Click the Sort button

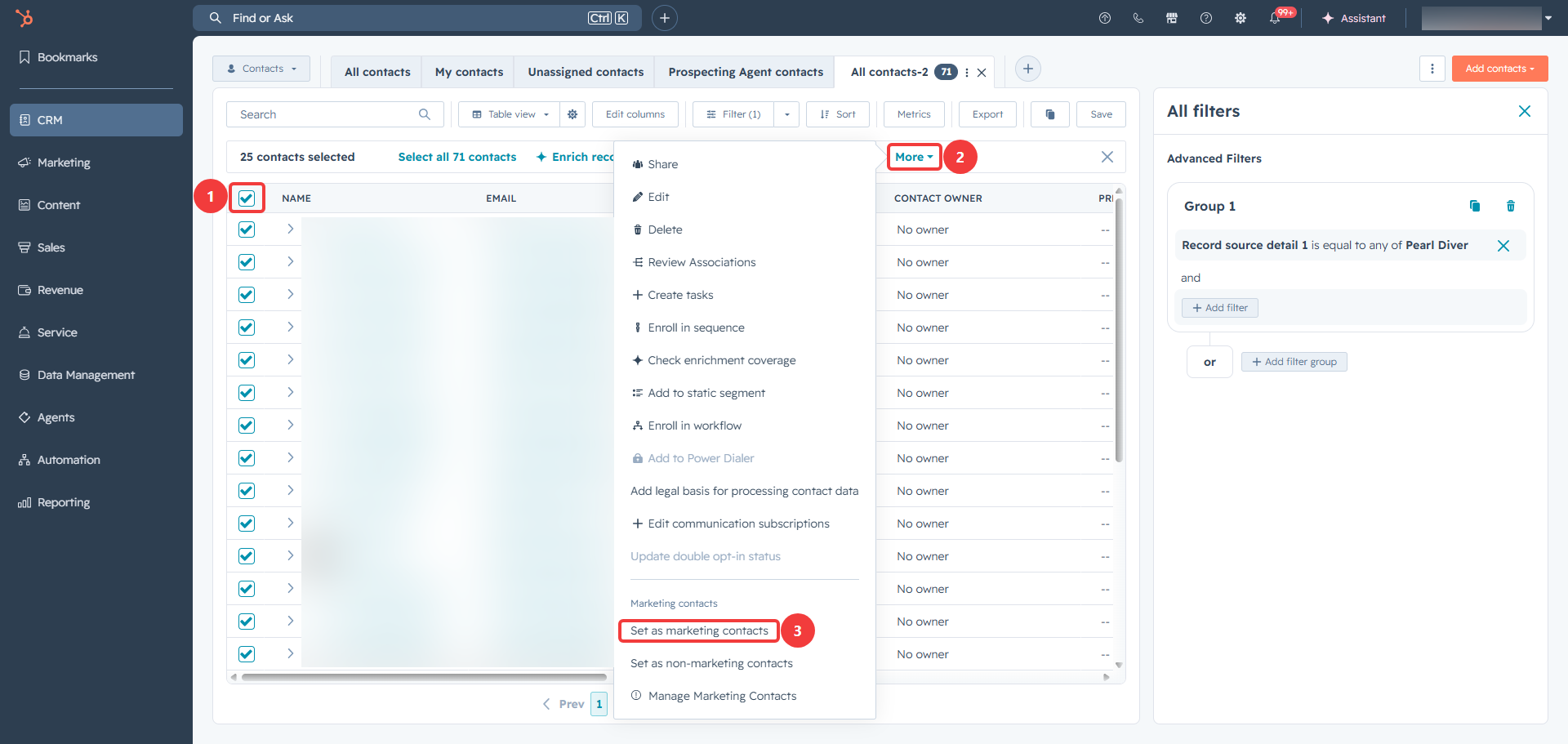pos(838,114)
